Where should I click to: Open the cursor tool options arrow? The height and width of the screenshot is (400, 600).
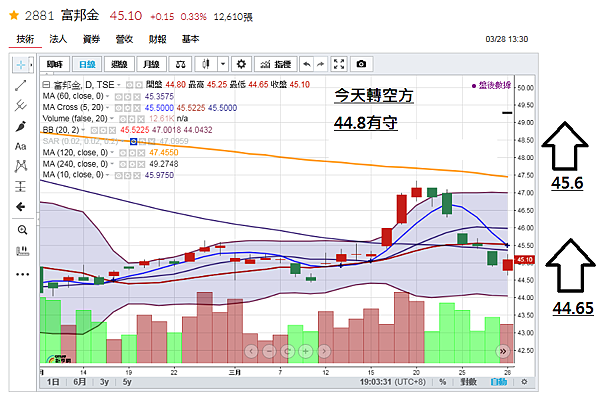[x=31, y=65]
